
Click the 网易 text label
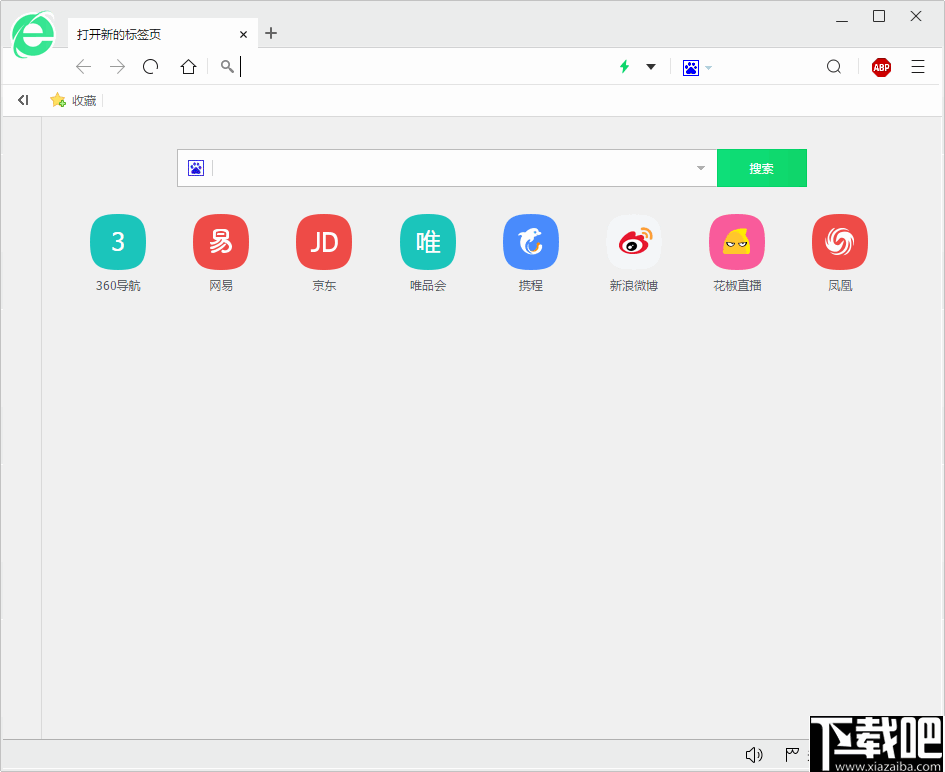(x=221, y=286)
